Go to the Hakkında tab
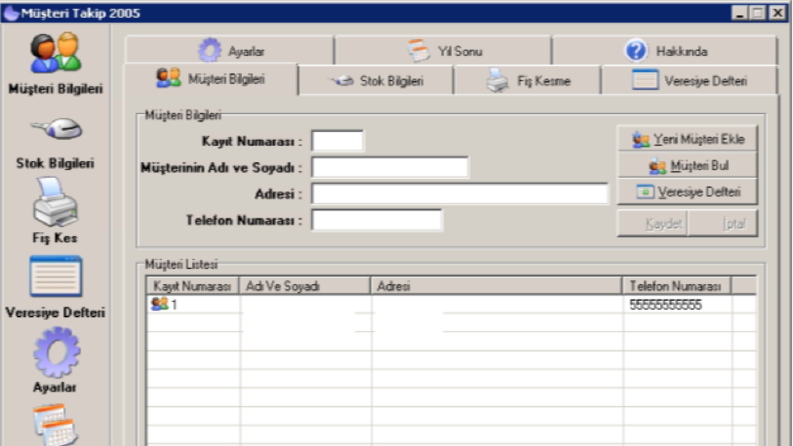The height and width of the screenshot is (446, 793). [665, 51]
